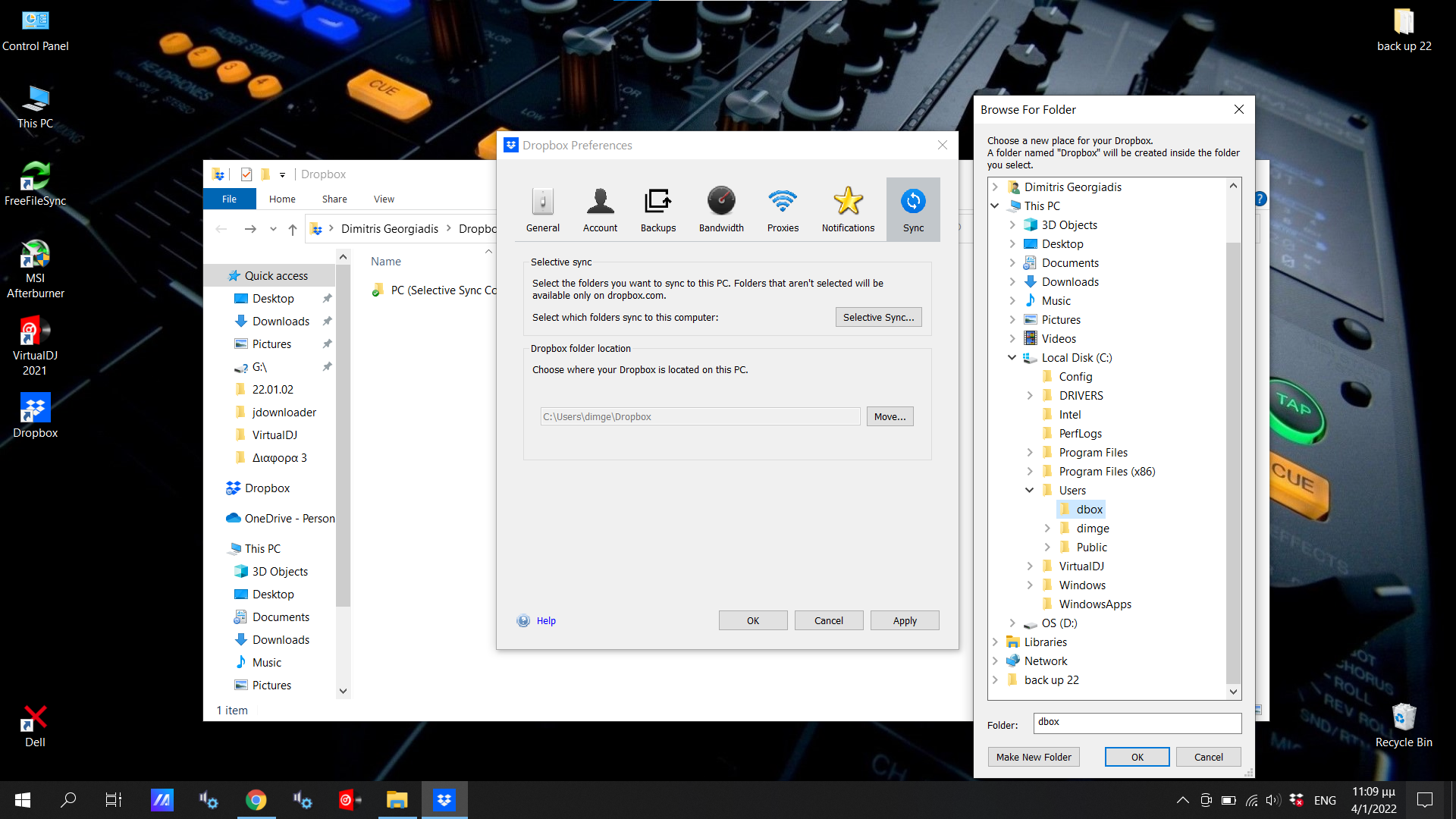
Task: Open File Explorer from the taskbar
Action: click(x=397, y=800)
